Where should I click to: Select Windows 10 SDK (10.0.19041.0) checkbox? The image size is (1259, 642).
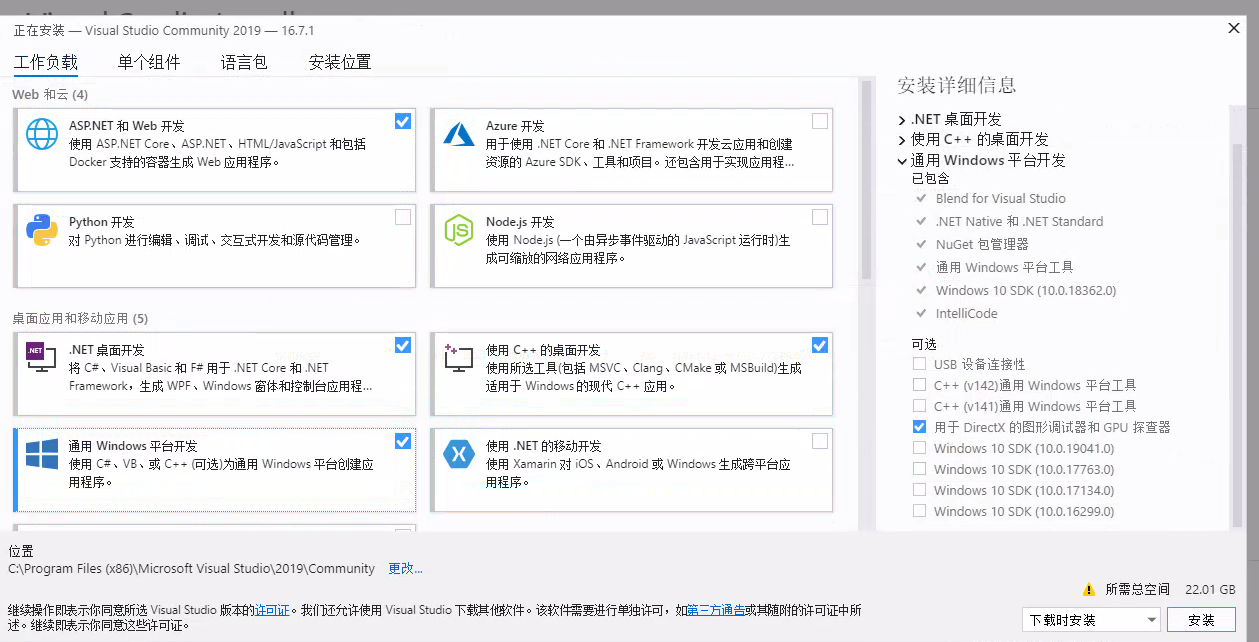point(919,448)
